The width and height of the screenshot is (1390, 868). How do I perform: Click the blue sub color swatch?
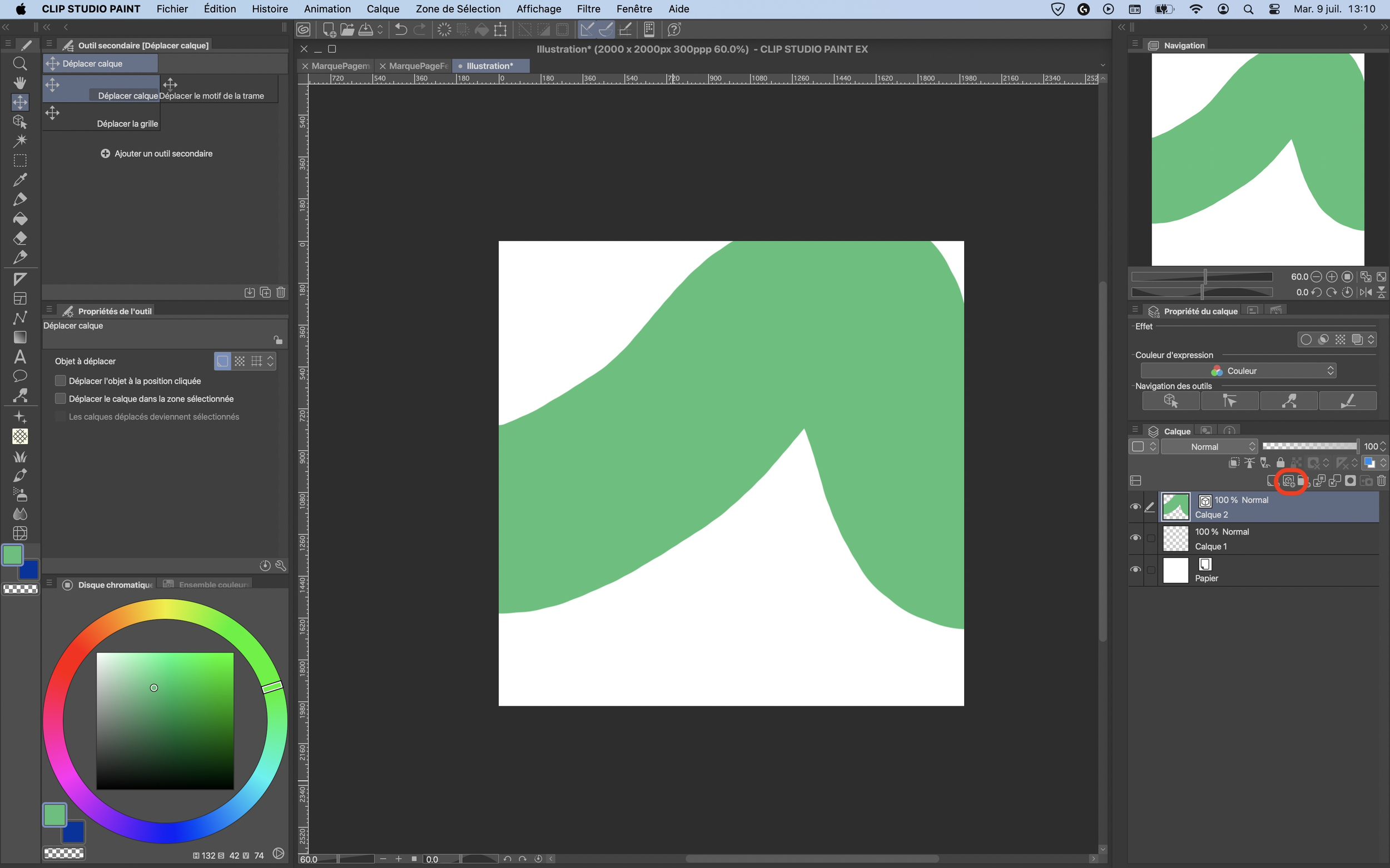click(29, 571)
